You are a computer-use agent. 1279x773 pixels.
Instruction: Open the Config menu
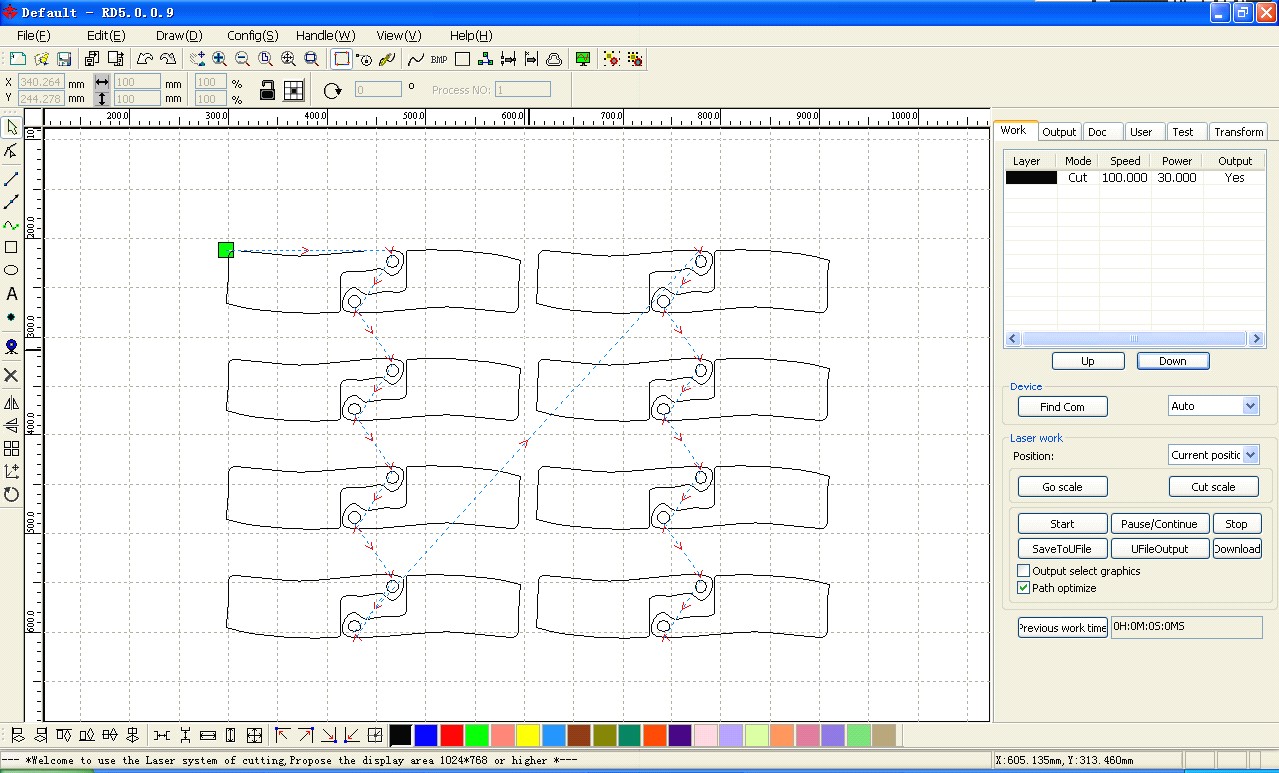pos(253,35)
